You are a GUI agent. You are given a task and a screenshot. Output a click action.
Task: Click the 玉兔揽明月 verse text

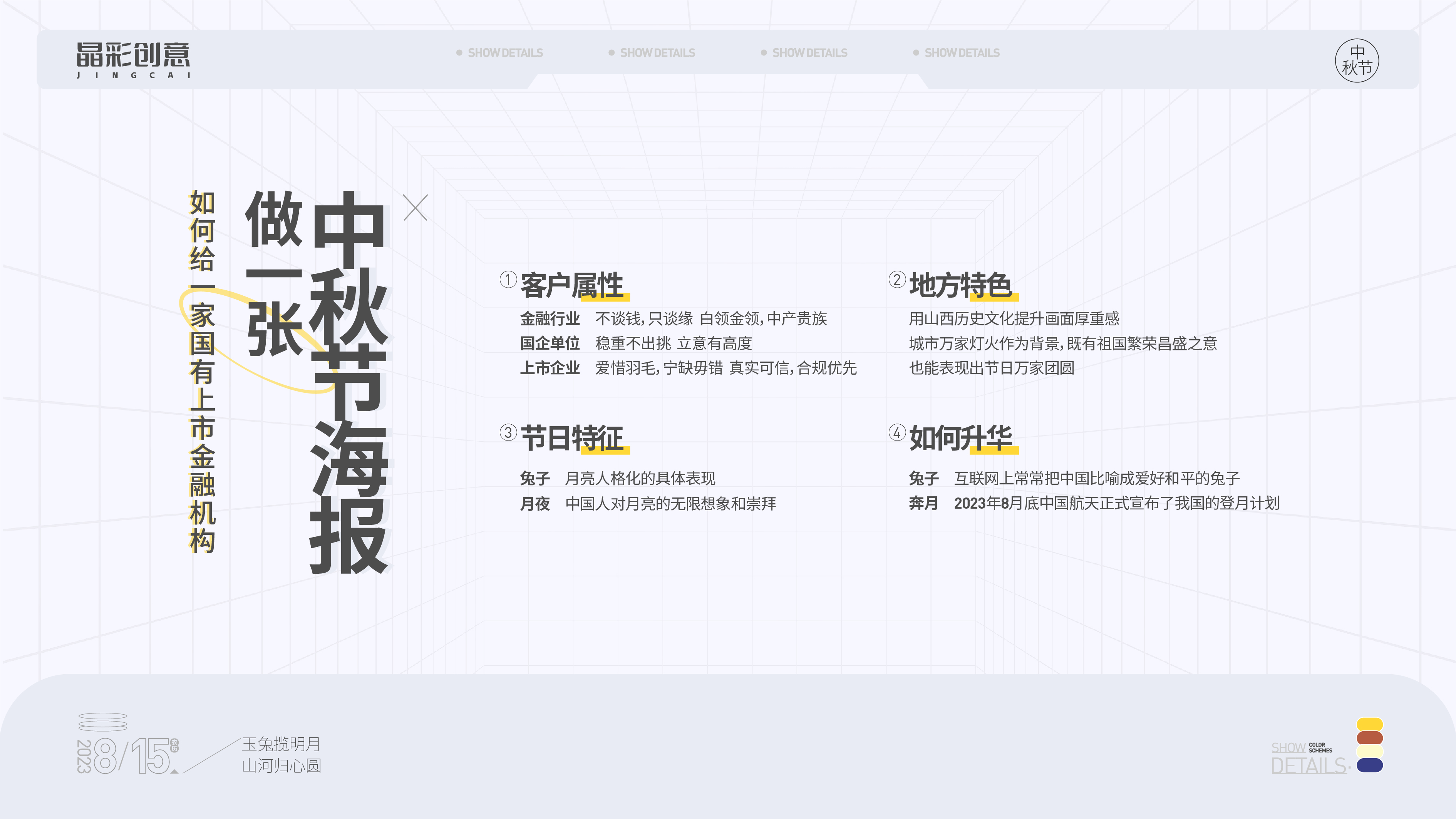click(281, 744)
